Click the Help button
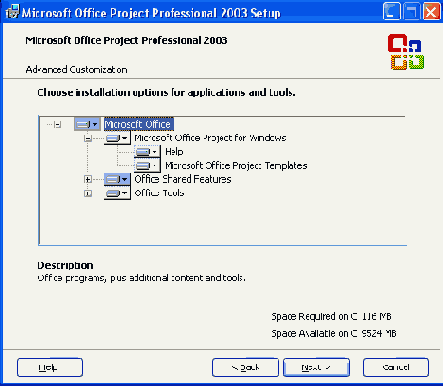The width and height of the screenshot is (443, 386). pyautogui.click(x=50, y=367)
